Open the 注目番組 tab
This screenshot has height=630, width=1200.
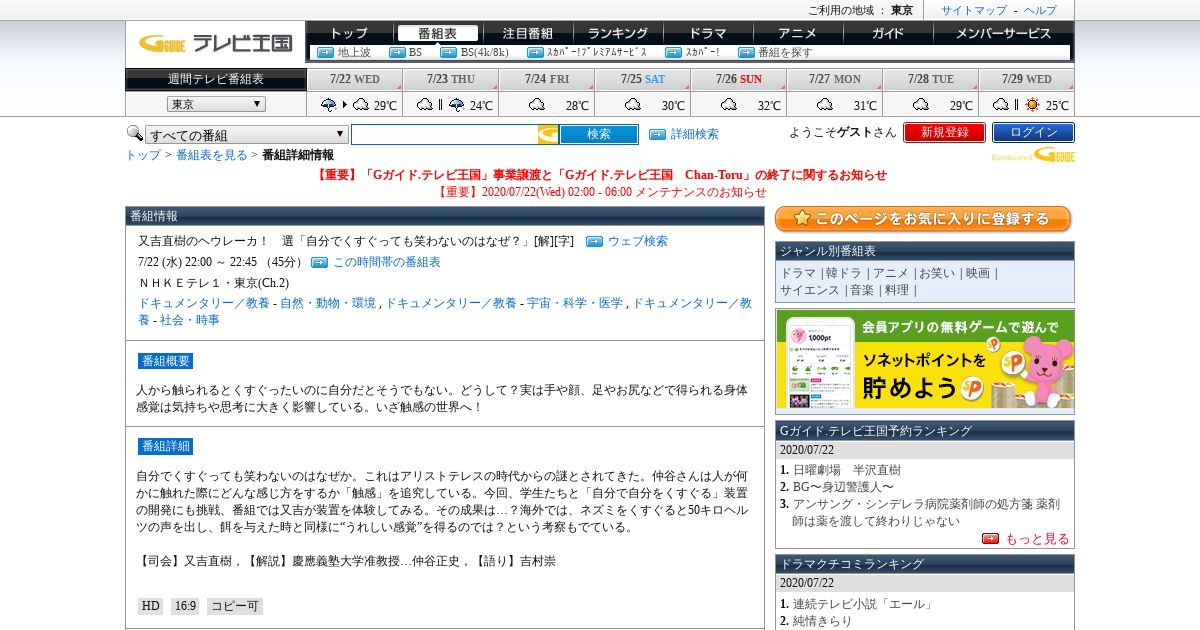coord(527,33)
